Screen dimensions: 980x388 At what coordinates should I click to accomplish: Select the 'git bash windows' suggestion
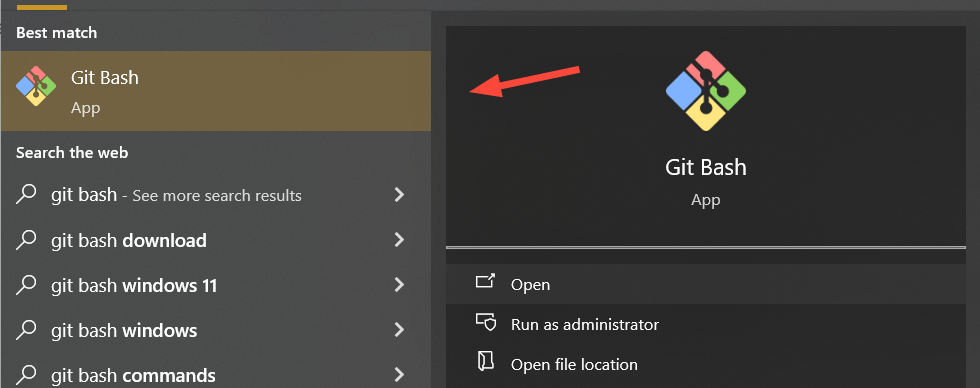click(x=216, y=331)
